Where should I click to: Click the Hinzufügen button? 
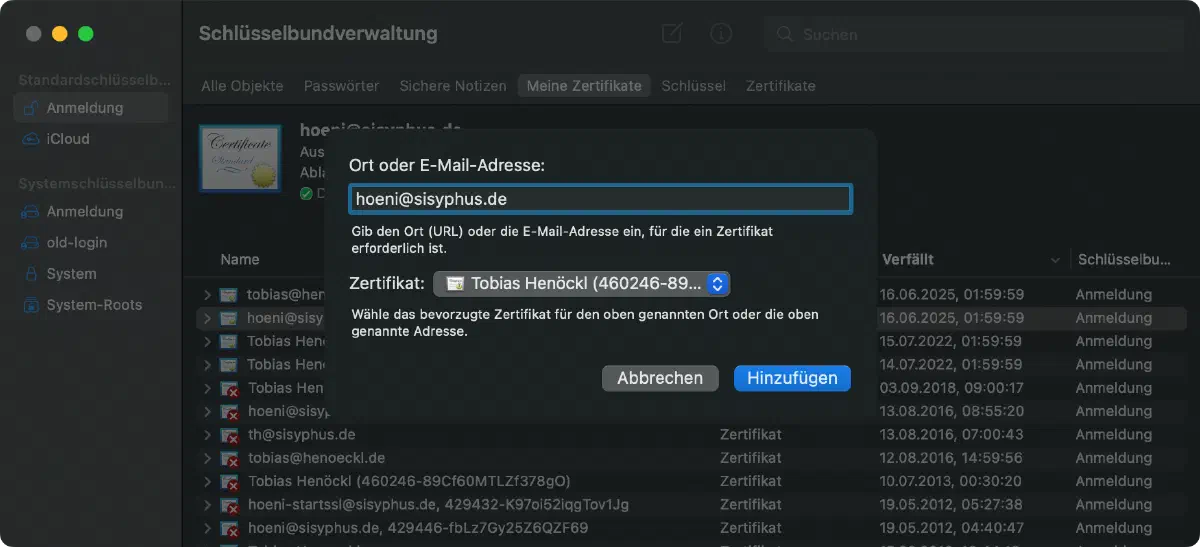(x=792, y=378)
